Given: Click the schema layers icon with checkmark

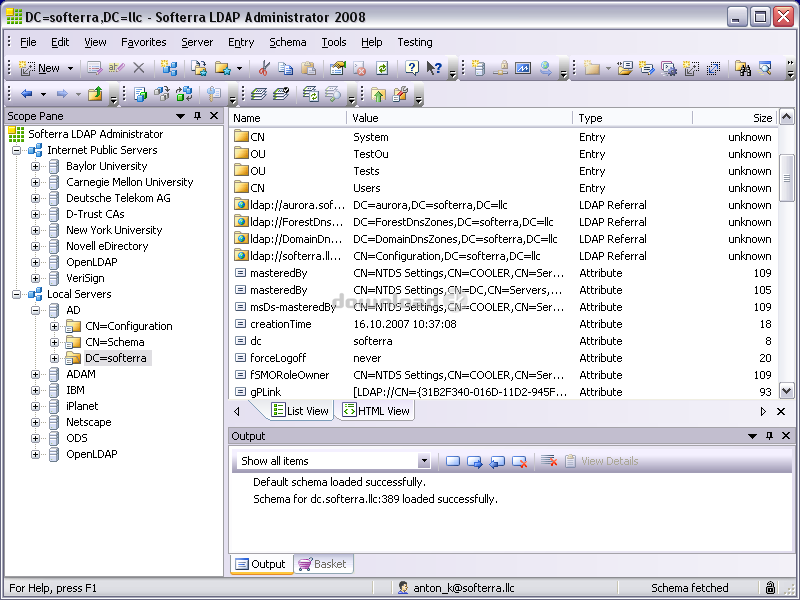Looking at the screenshot, I should click(x=281, y=94).
